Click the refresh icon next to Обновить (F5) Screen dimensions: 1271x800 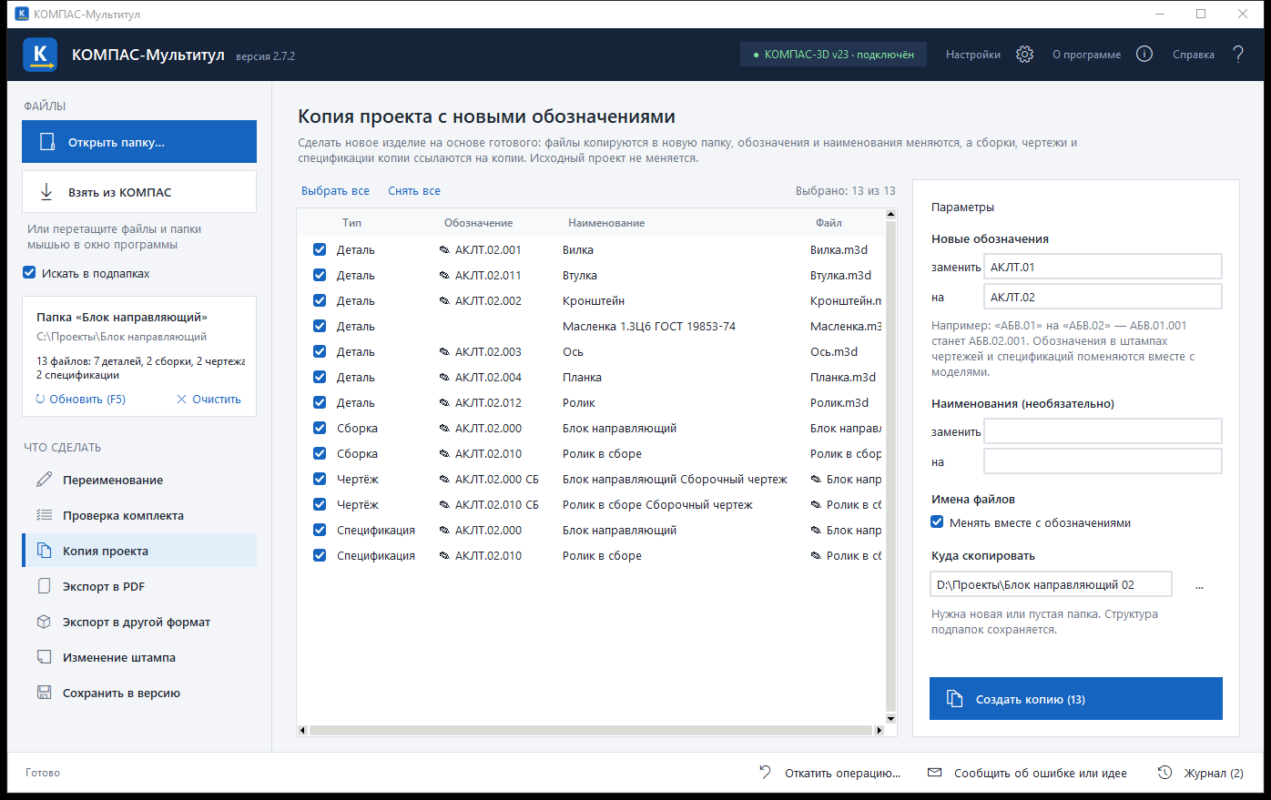tap(40, 399)
